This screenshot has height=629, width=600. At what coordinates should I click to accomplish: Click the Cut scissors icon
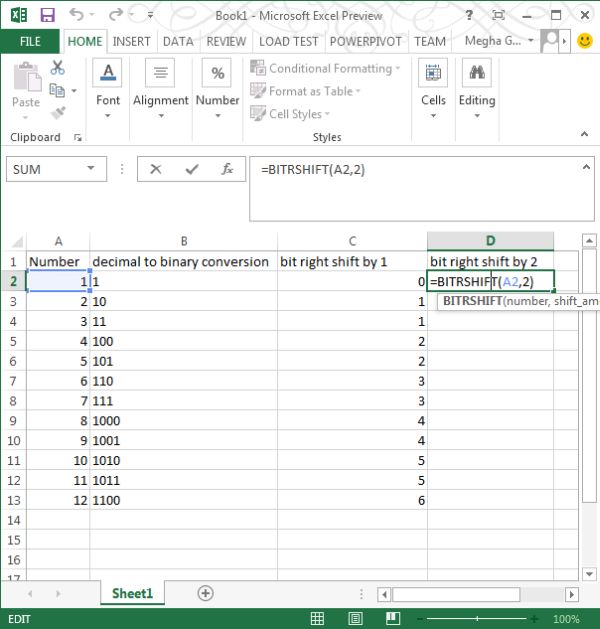[x=57, y=68]
